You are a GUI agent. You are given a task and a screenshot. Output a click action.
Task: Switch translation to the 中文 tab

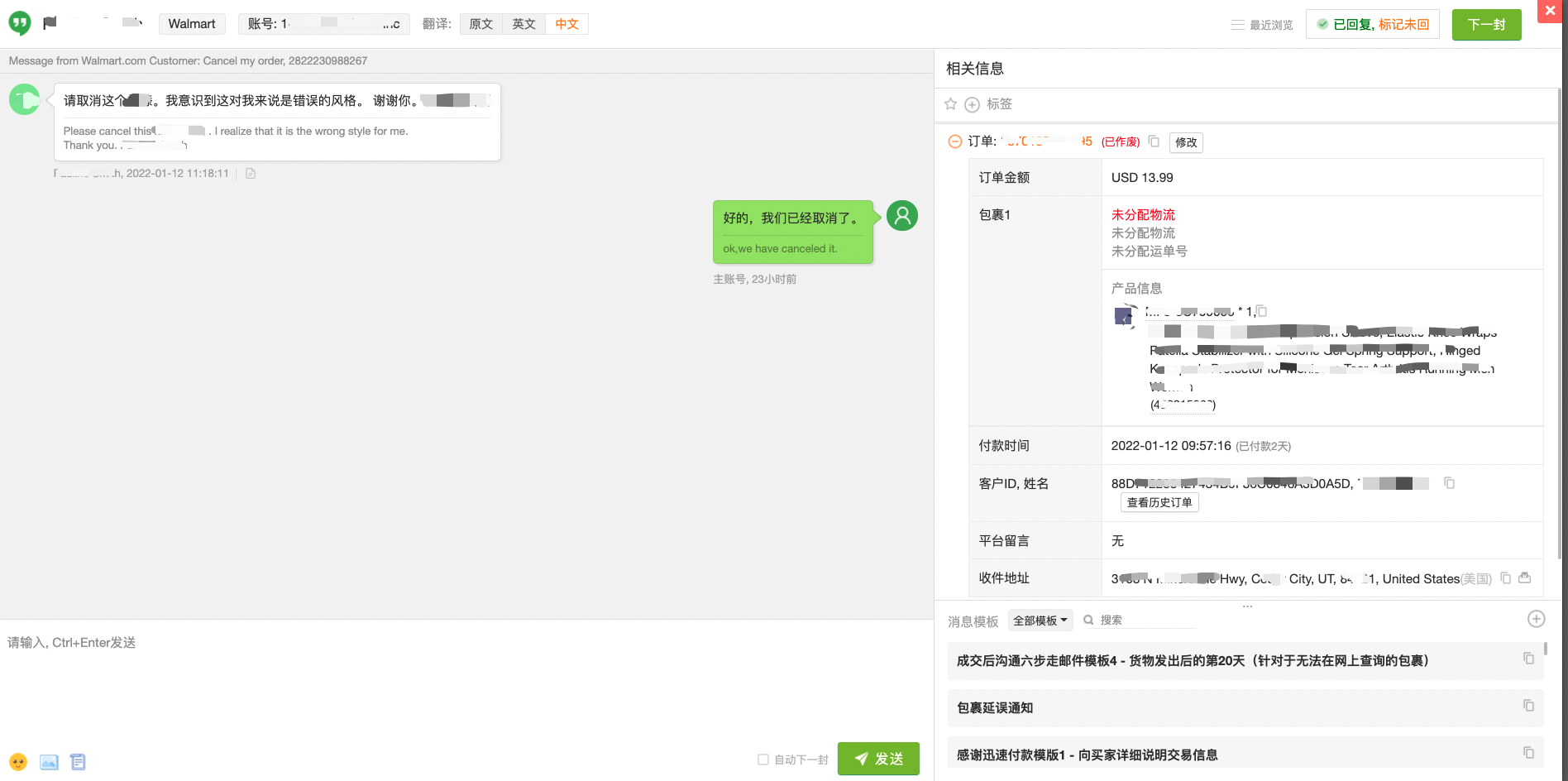[566, 24]
